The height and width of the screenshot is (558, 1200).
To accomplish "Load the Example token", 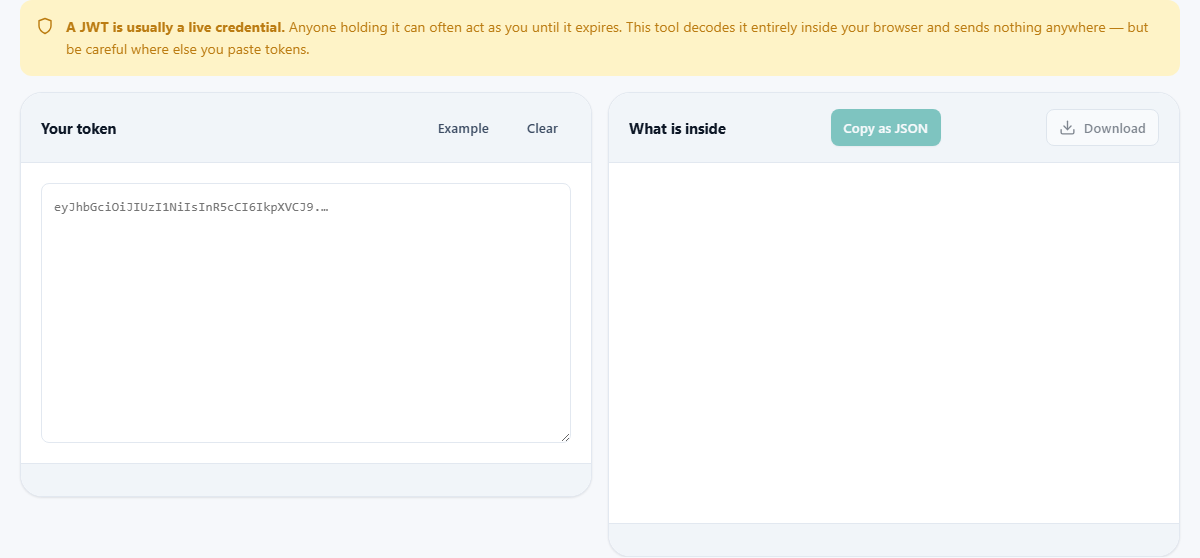I will [463, 128].
